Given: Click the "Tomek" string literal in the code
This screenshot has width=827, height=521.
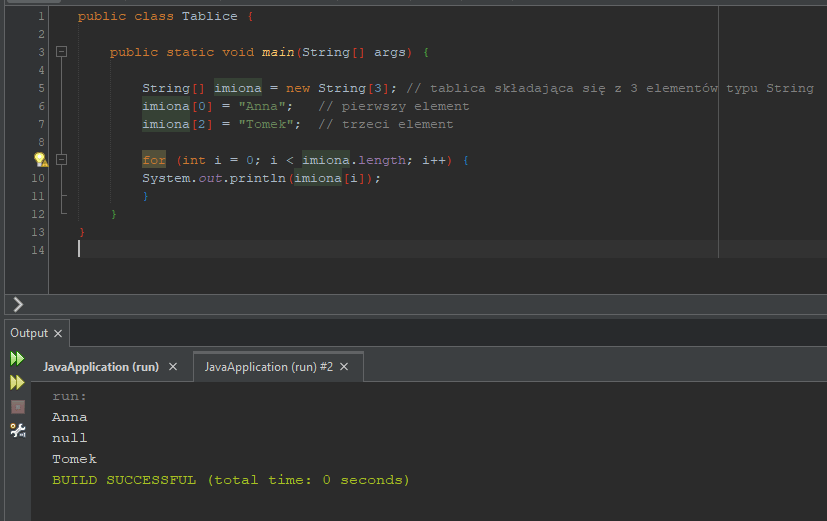Looking at the screenshot, I should tap(270, 124).
